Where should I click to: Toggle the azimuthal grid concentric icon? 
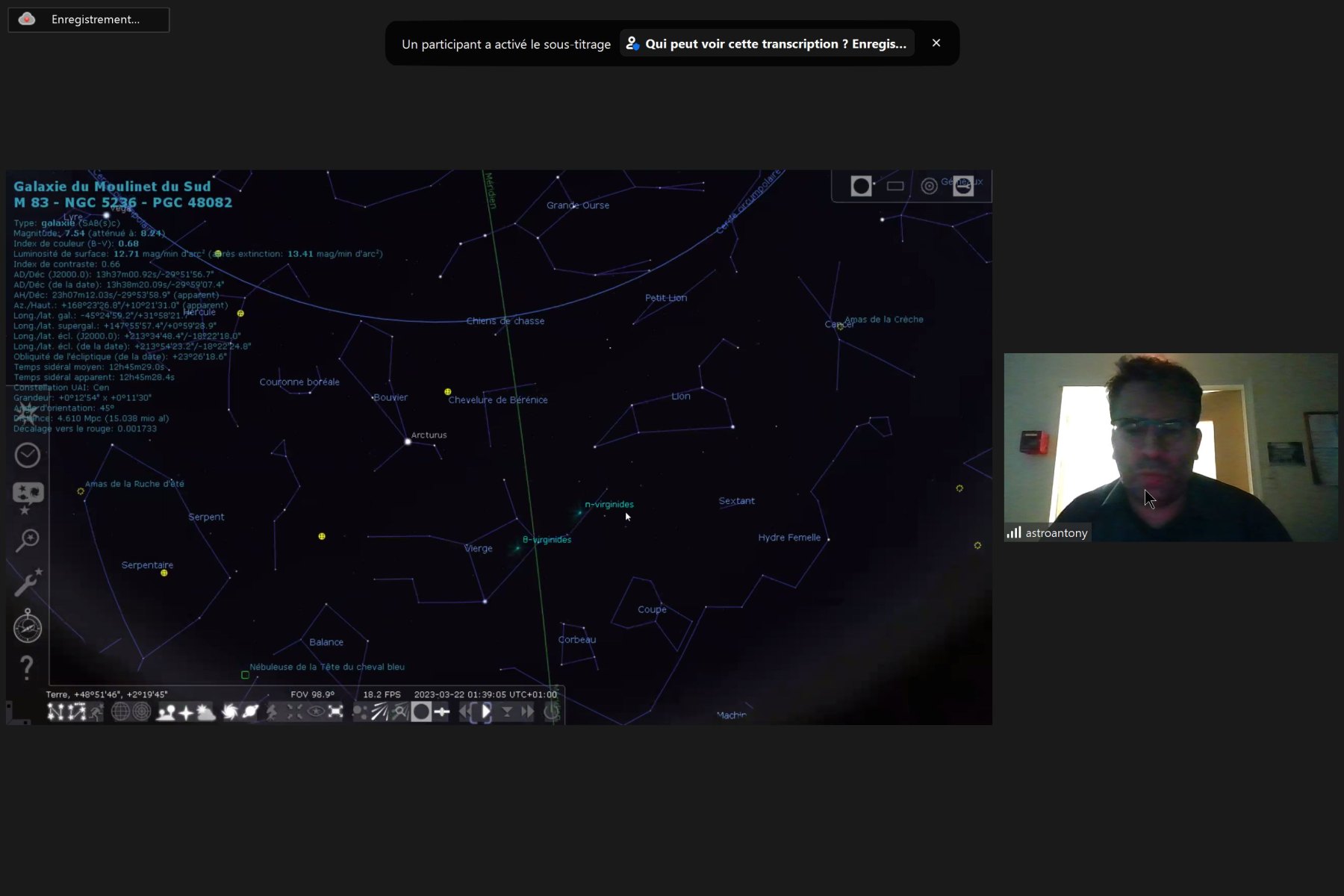[141, 712]
